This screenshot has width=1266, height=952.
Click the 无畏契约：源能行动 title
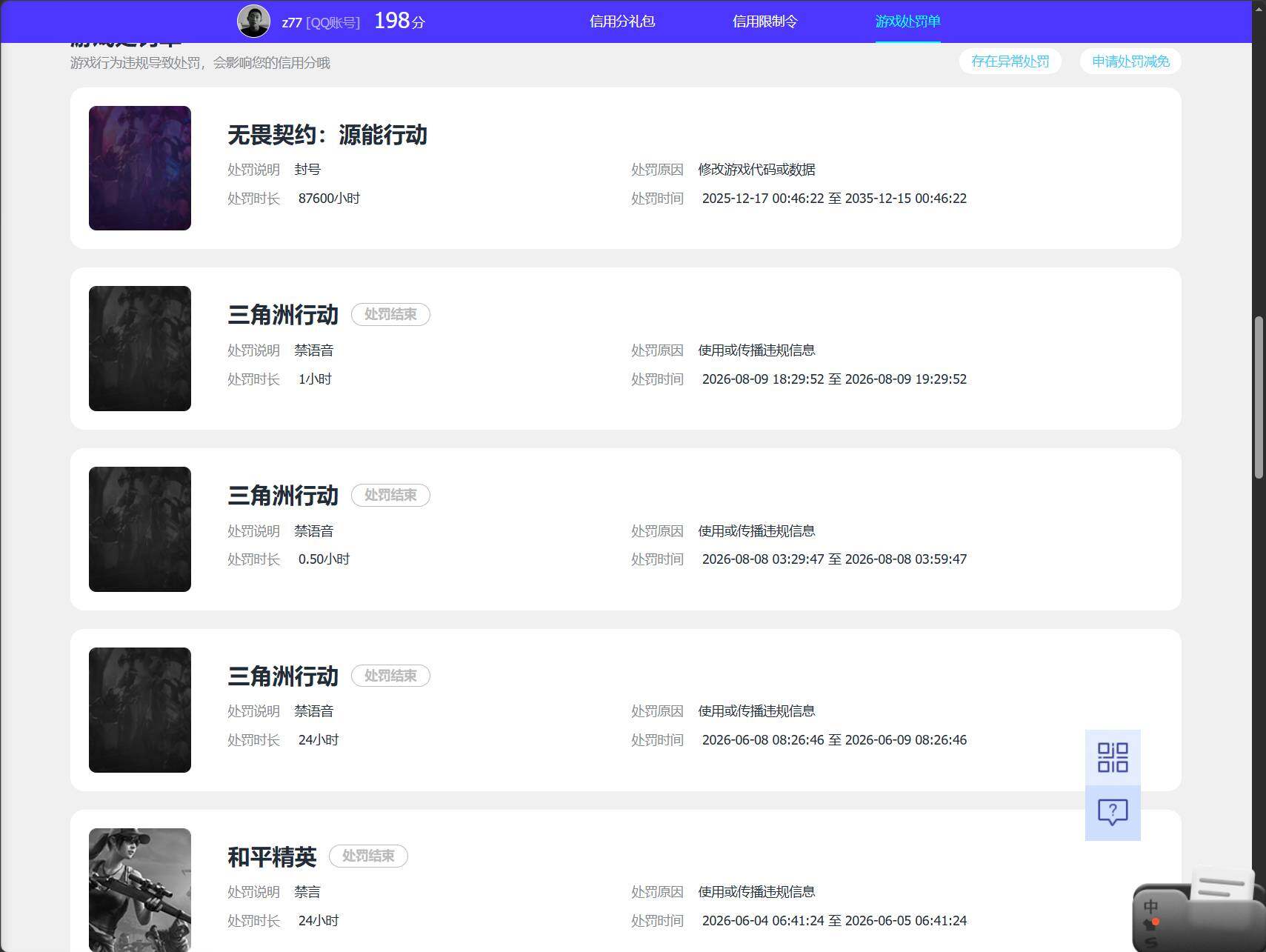(327, 135)
